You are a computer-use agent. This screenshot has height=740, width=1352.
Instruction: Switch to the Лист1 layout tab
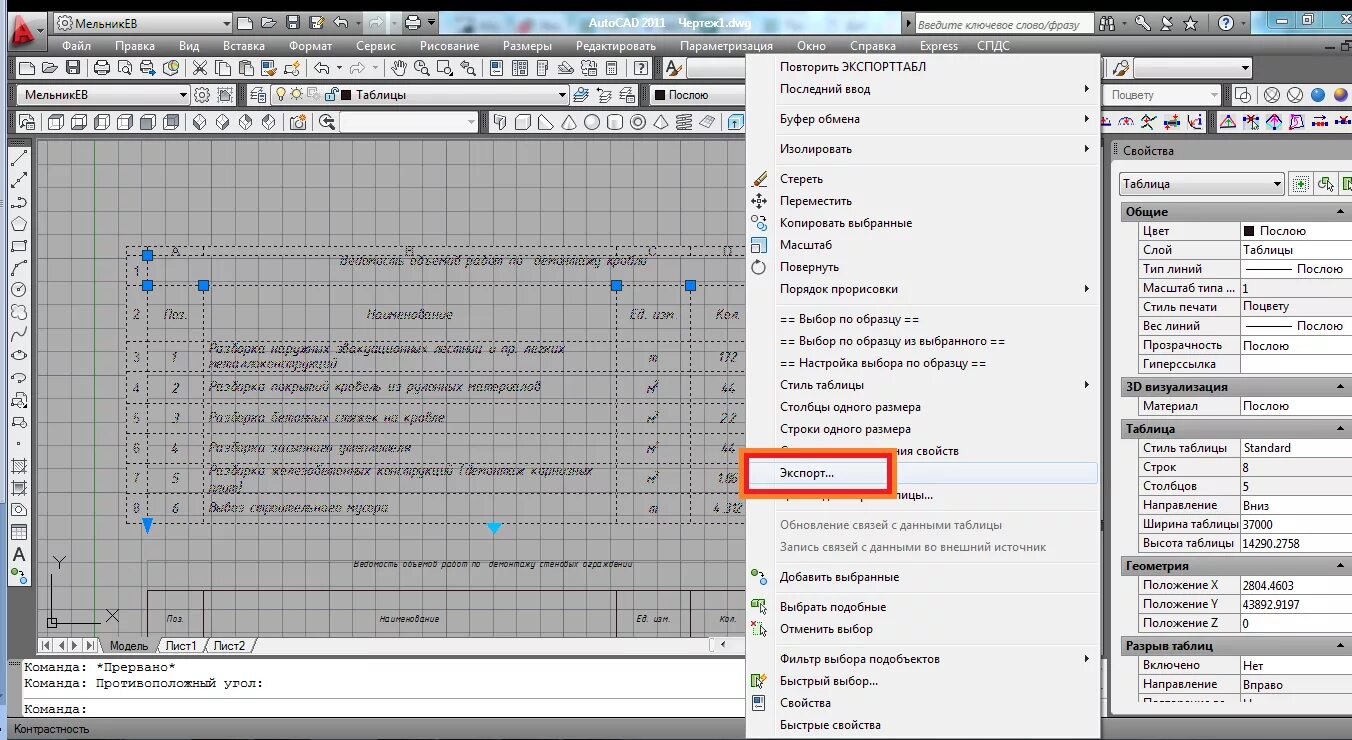coord(181,646)
